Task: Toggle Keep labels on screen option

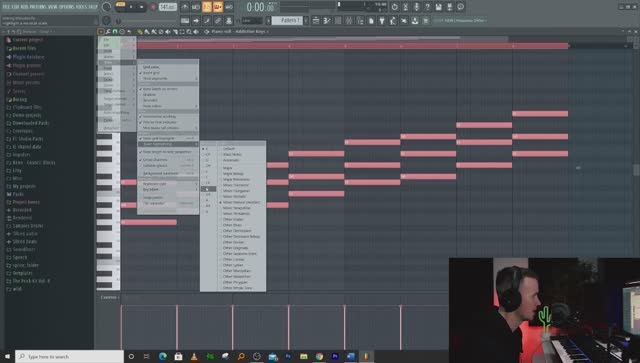Action: pyautogui.click(x=168, y=89)
